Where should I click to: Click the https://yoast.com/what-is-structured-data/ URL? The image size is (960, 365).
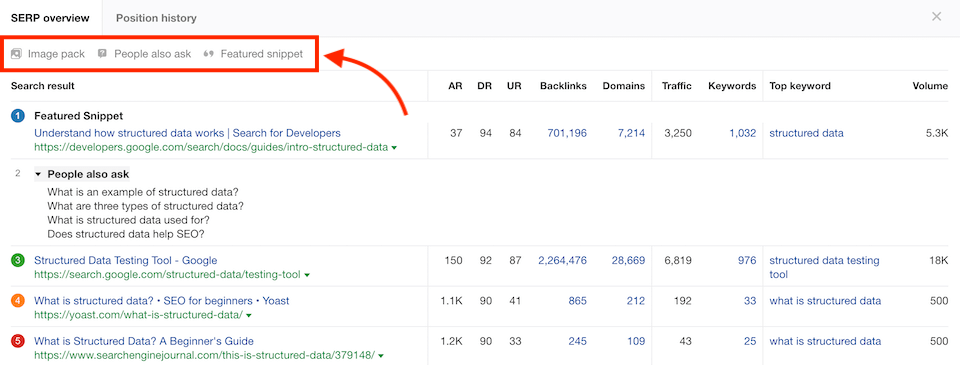pos(138,315)
